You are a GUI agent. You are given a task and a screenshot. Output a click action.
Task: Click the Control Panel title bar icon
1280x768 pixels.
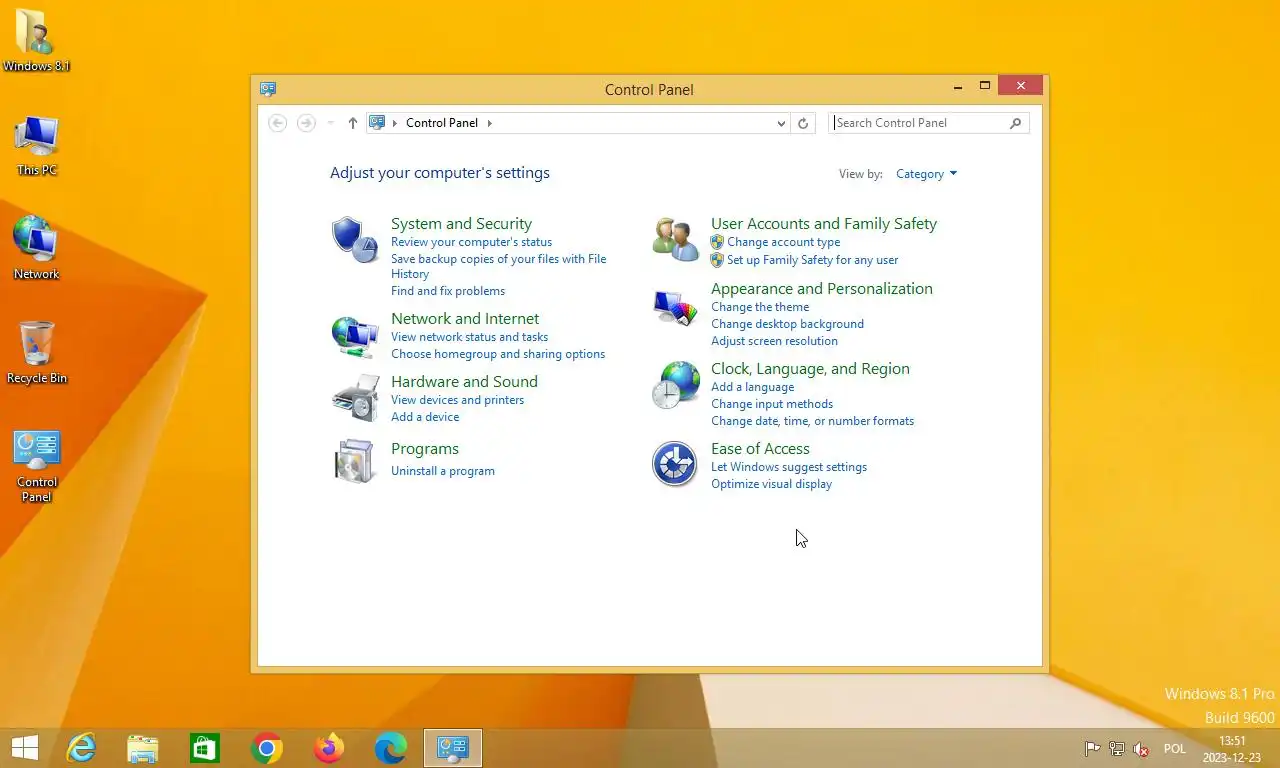268,89
